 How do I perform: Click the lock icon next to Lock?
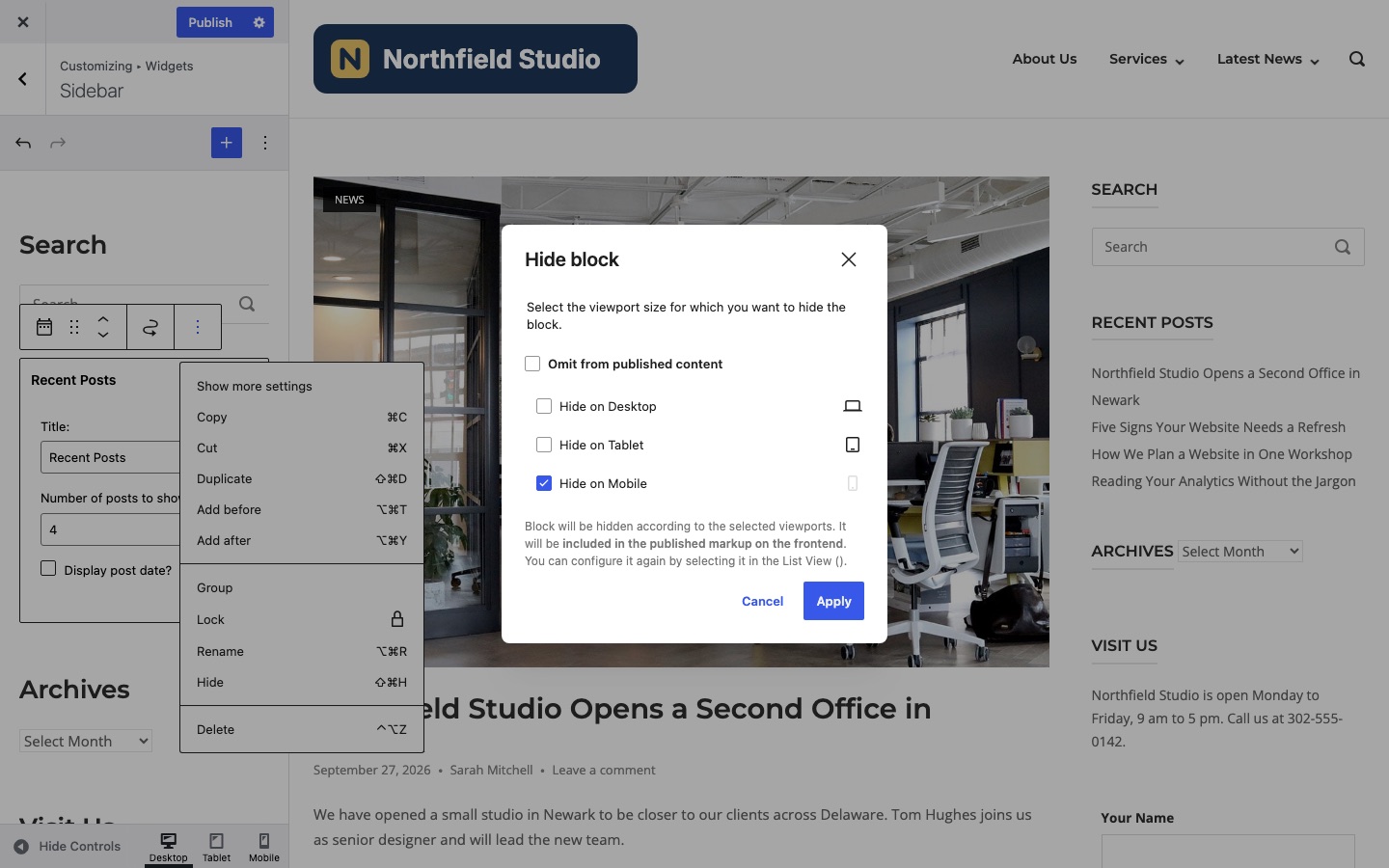click(x=397, y=619)
